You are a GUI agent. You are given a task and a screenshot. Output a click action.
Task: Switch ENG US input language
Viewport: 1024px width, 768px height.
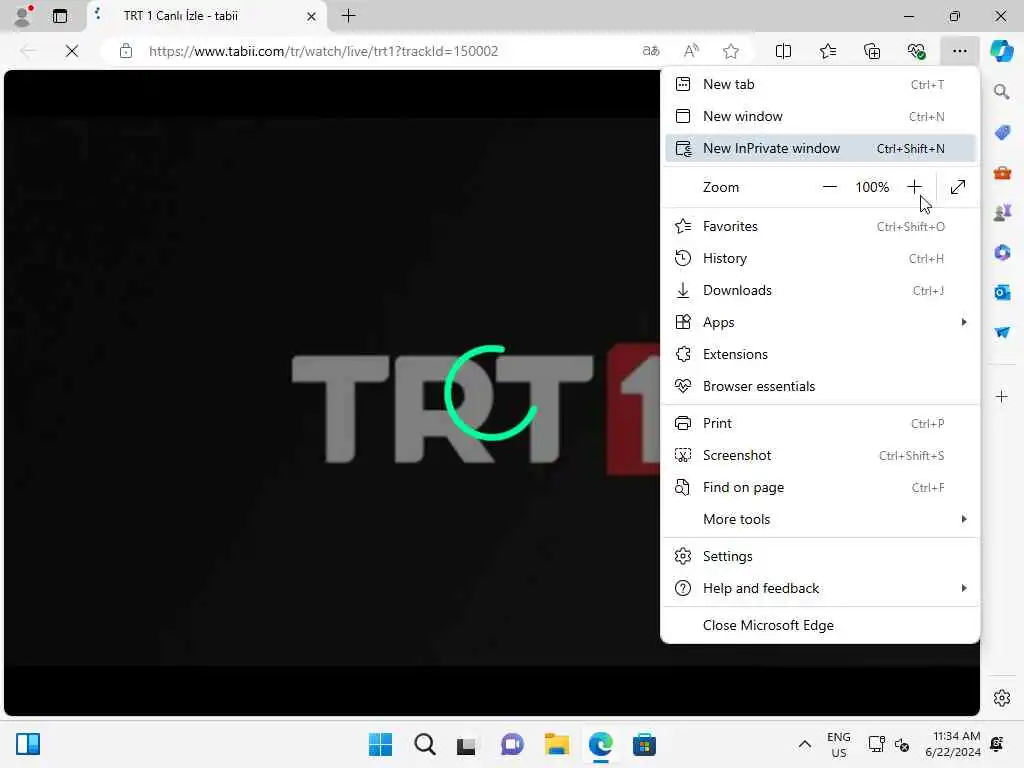(x=839, y=744)
